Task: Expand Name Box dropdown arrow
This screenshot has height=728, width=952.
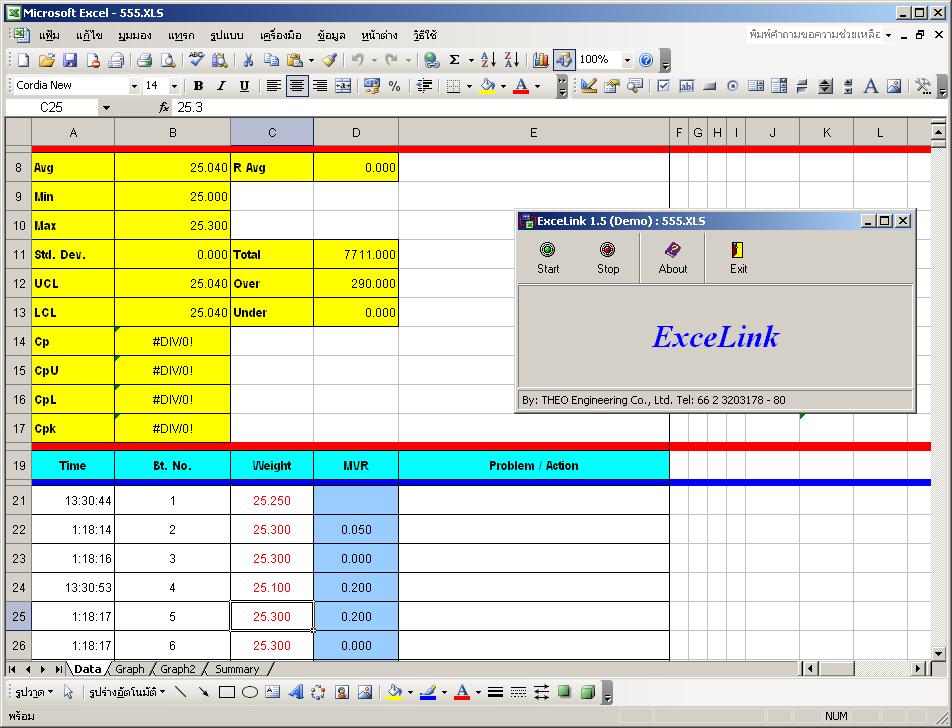Action: pos(106,107)
